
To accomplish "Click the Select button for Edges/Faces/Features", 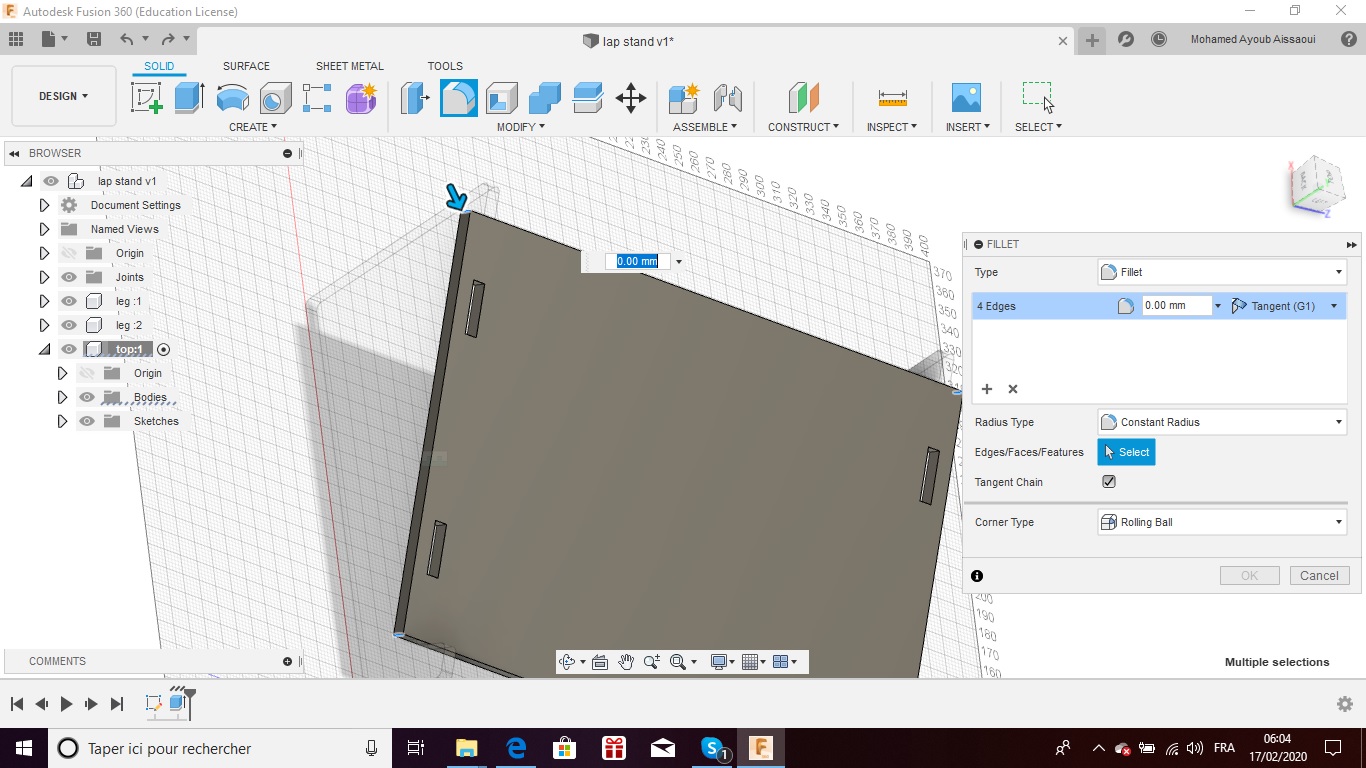I will 1126,452.
